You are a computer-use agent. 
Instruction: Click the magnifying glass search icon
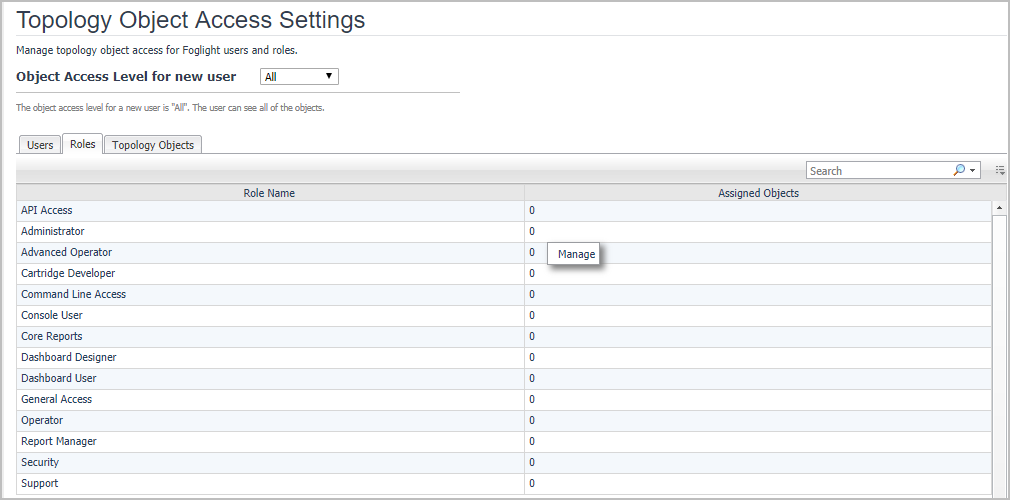[x=959, y=170]
